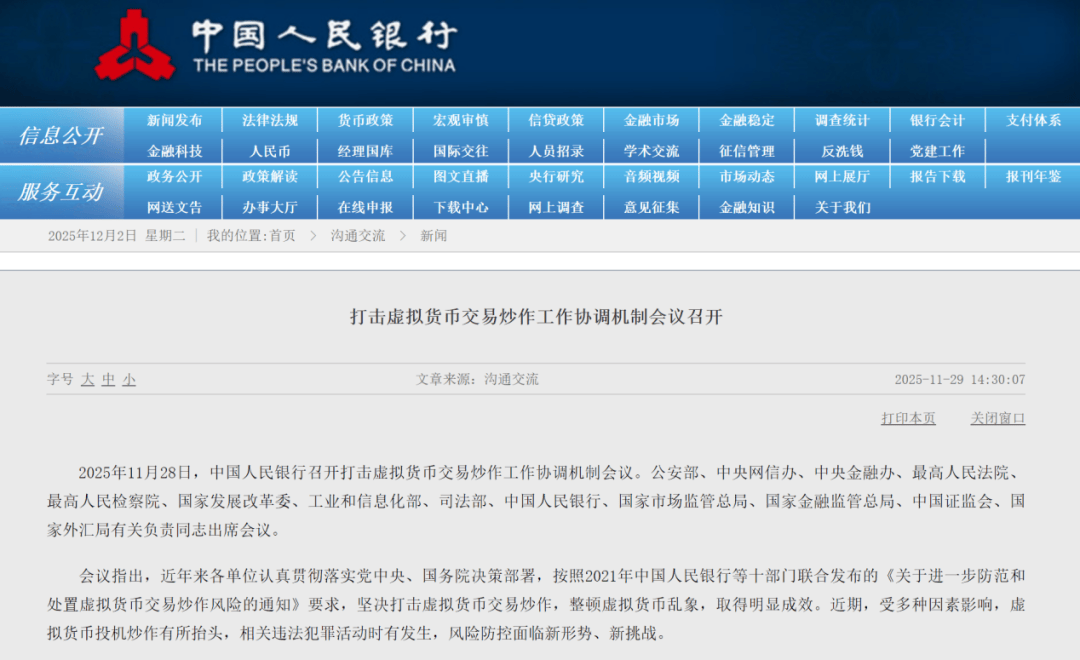
Task: Click the People's Bank of China logo
Action: coord(134,45)
